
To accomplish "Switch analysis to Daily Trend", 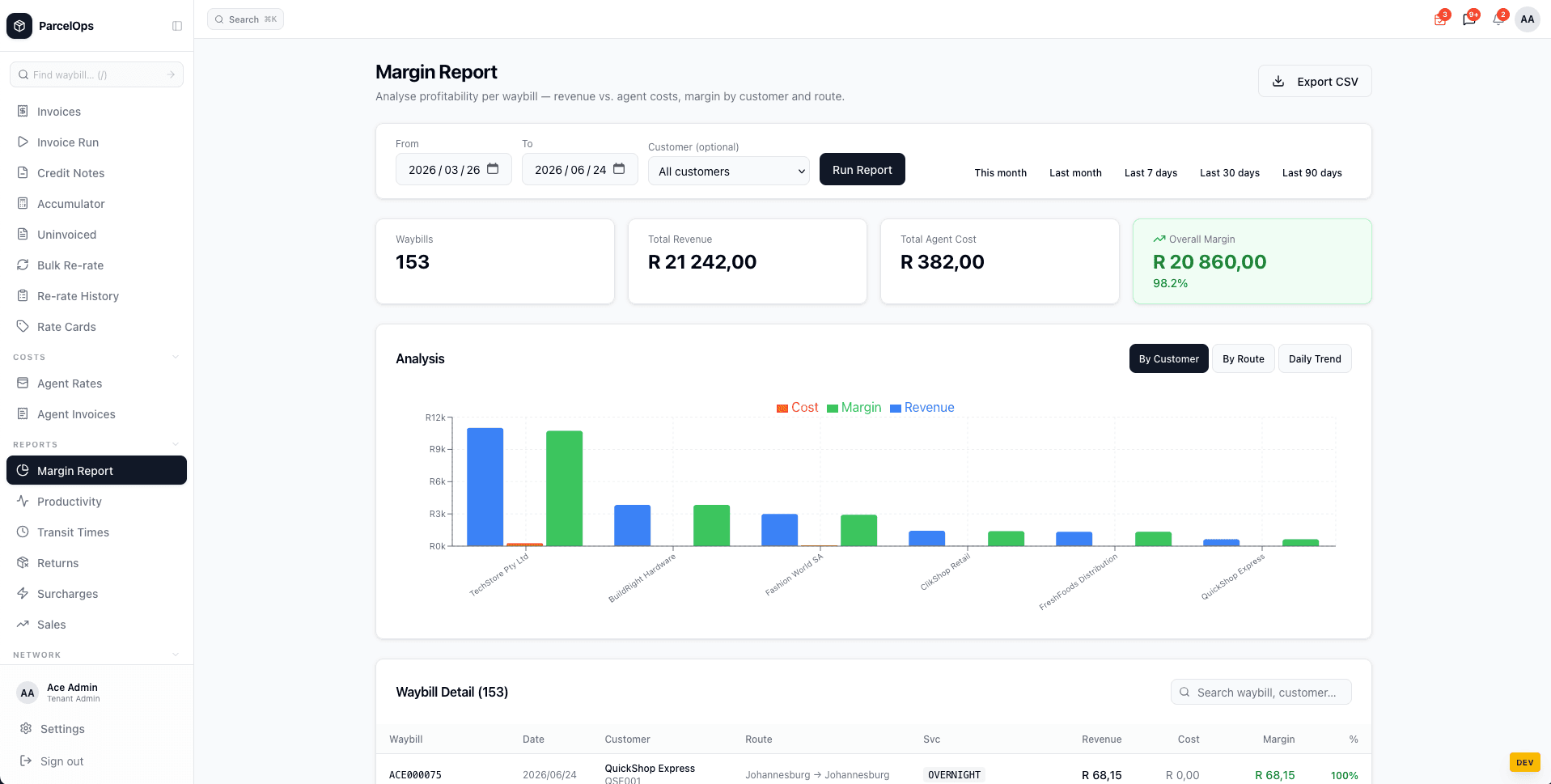I will pos(1315,358).
